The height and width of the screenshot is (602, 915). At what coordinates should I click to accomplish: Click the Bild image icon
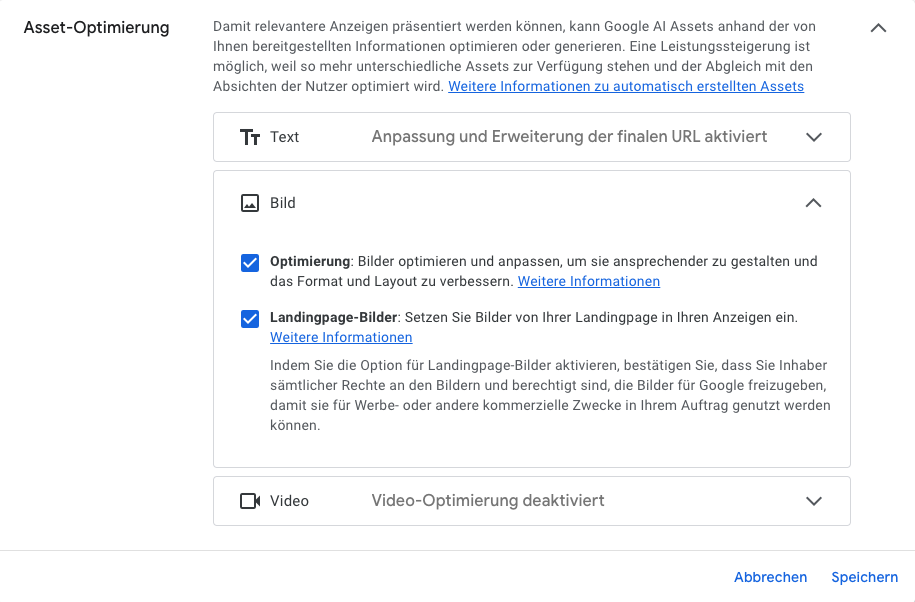[250, 203]
